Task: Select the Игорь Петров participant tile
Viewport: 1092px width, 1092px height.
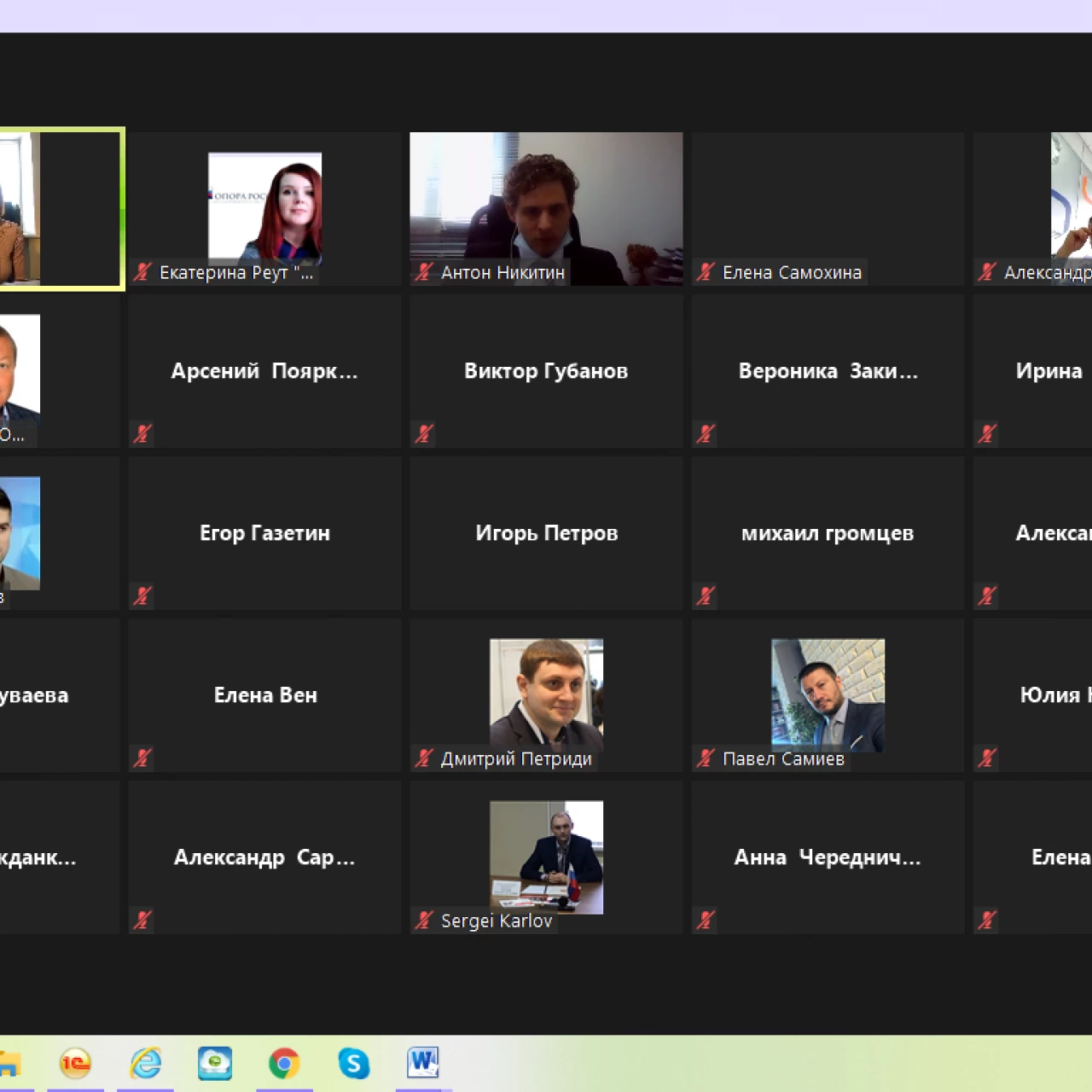Action: click(546, 533)
